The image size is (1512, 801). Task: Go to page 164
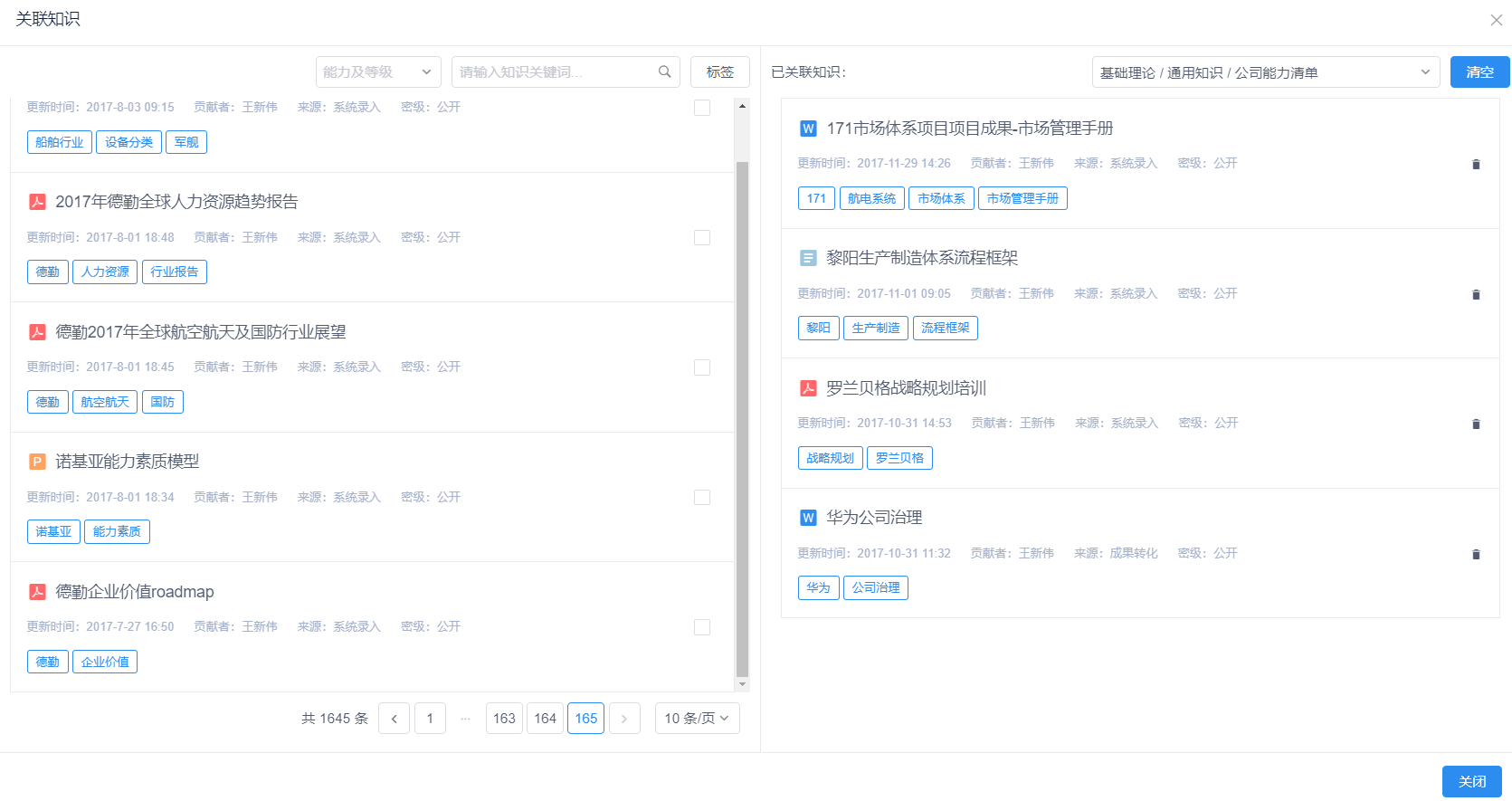(545, 719)
